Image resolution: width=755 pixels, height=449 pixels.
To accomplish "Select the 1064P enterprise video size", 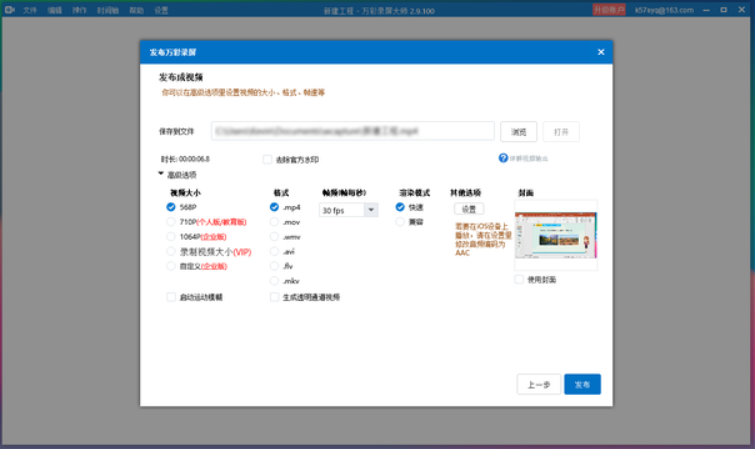I will point(170,237).
